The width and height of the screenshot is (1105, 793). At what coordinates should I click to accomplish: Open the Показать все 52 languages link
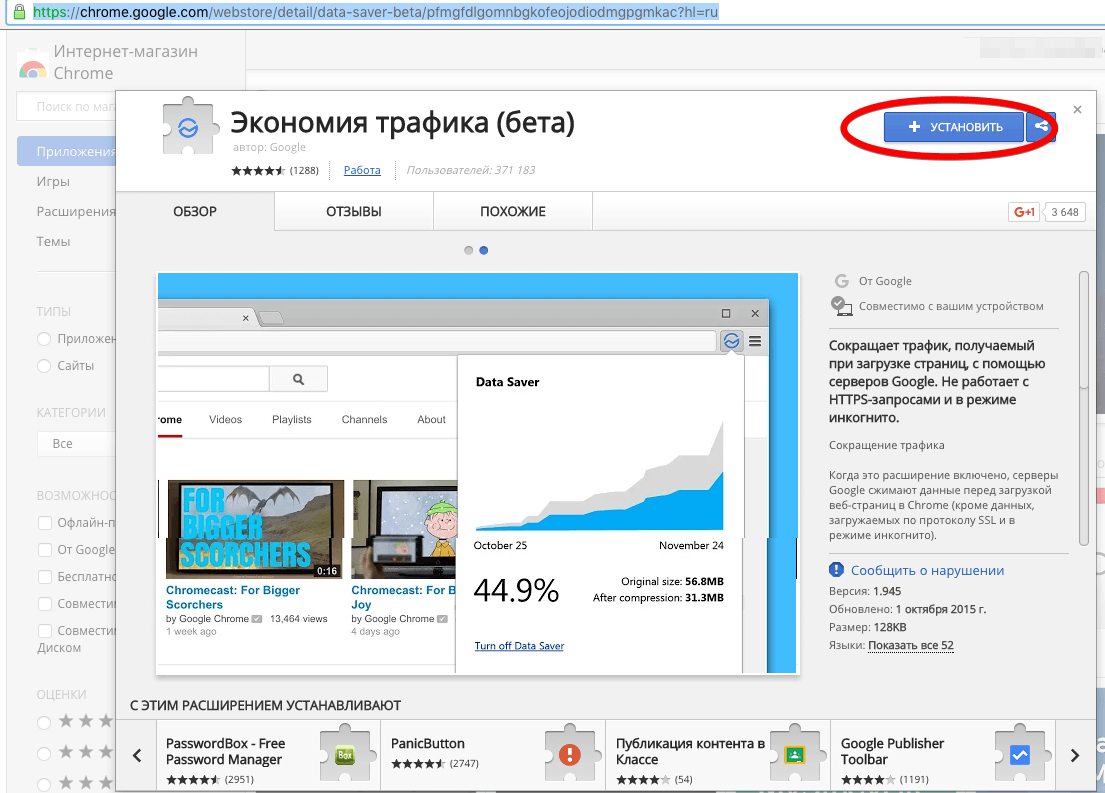910,646
